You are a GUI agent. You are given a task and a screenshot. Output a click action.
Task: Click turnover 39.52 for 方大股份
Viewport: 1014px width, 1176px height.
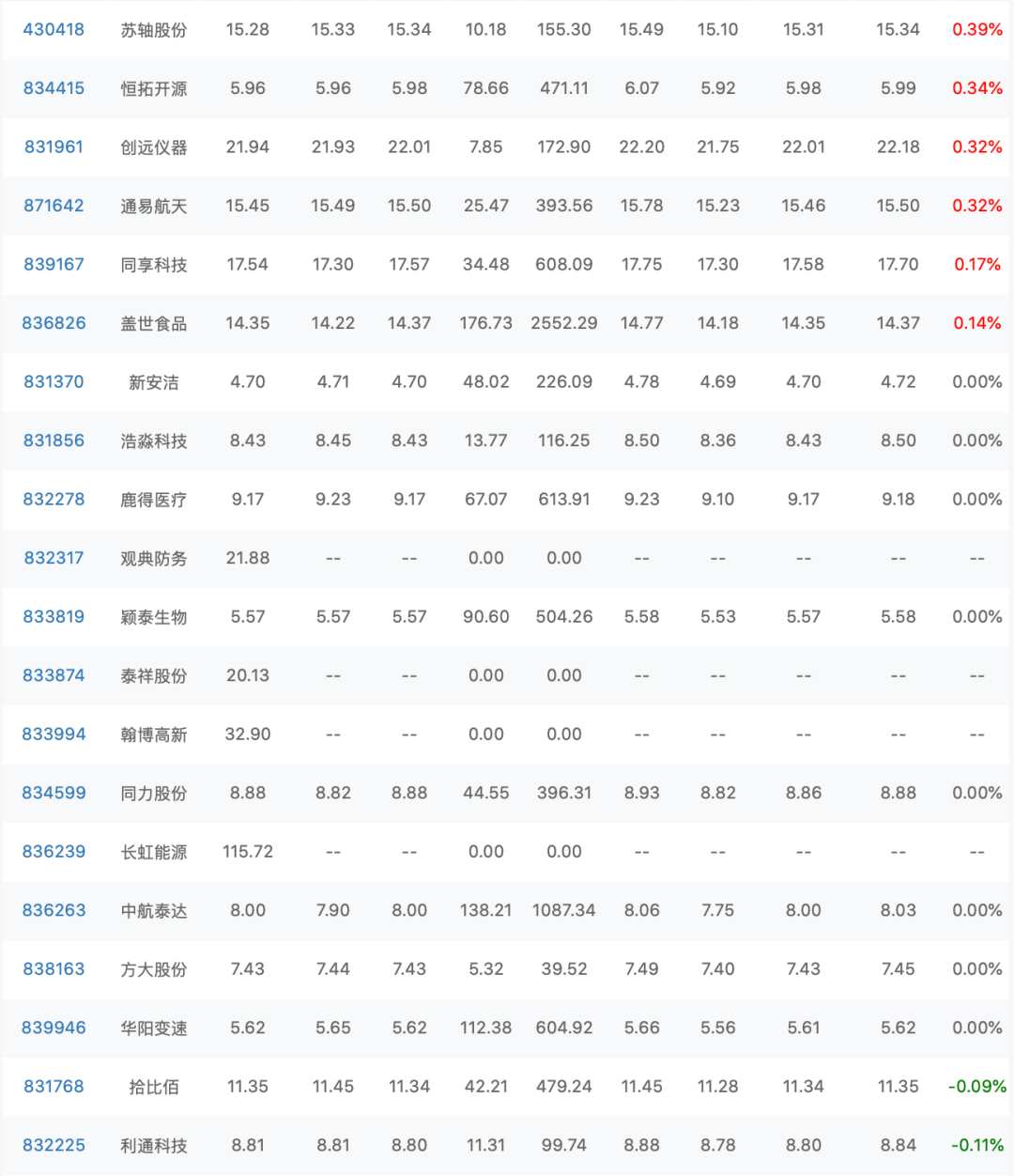click(x=564, y=968)
